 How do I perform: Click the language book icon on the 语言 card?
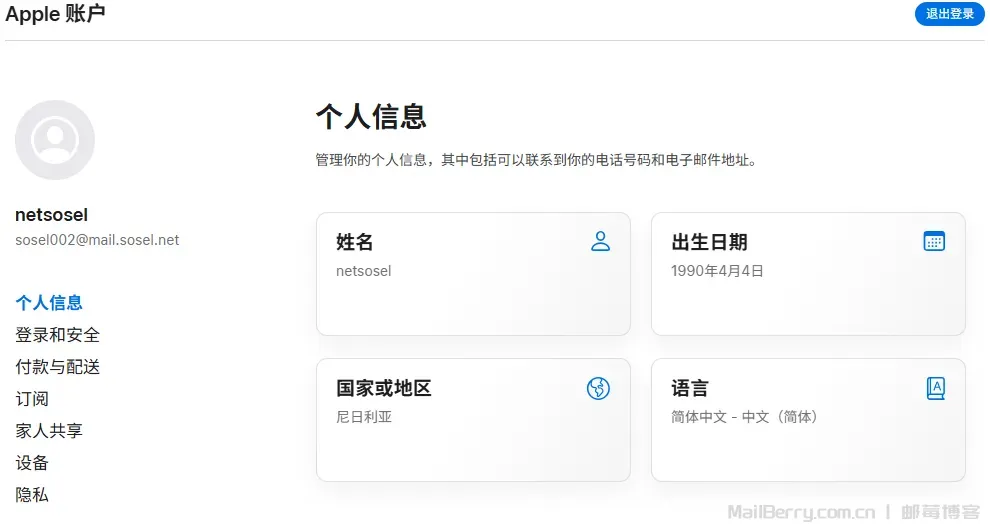click(936, 388)
